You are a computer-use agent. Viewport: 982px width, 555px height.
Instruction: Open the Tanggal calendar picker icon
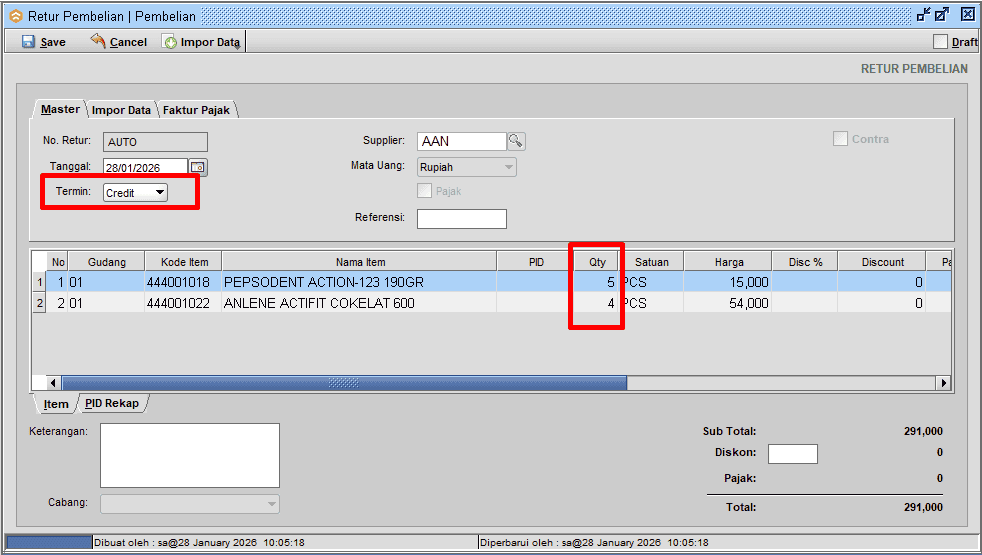[198, 167]
